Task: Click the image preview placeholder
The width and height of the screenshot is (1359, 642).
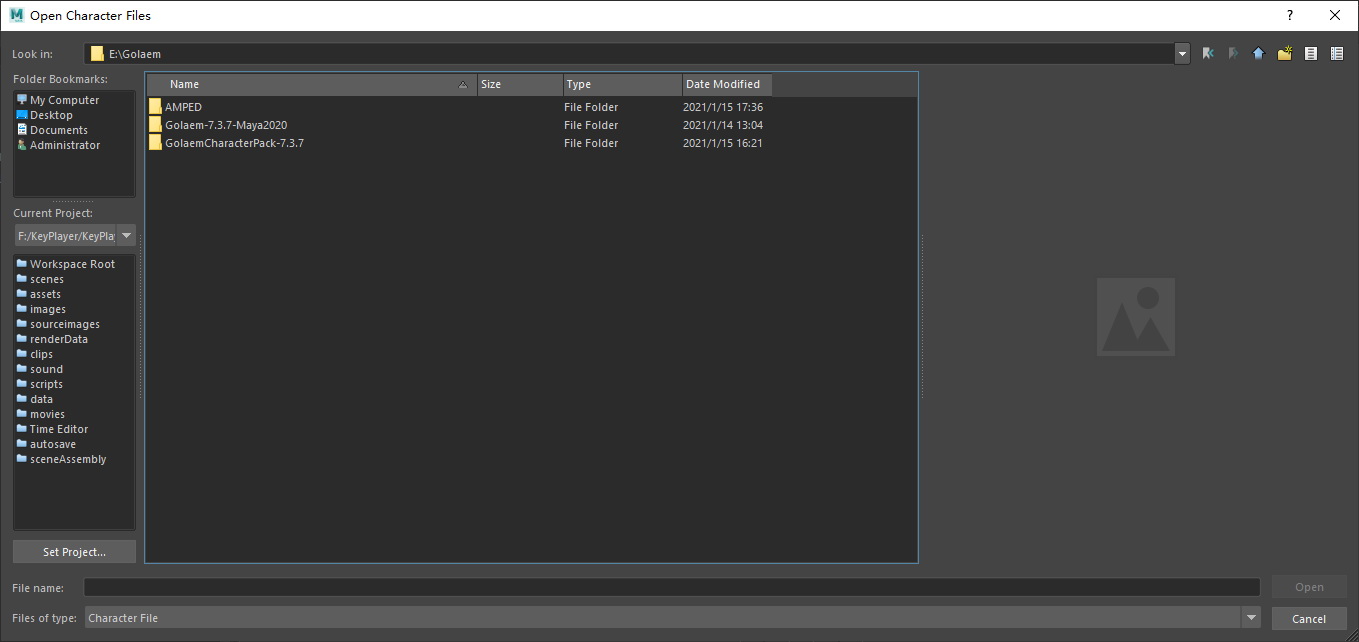Action: click(1135, 317)
